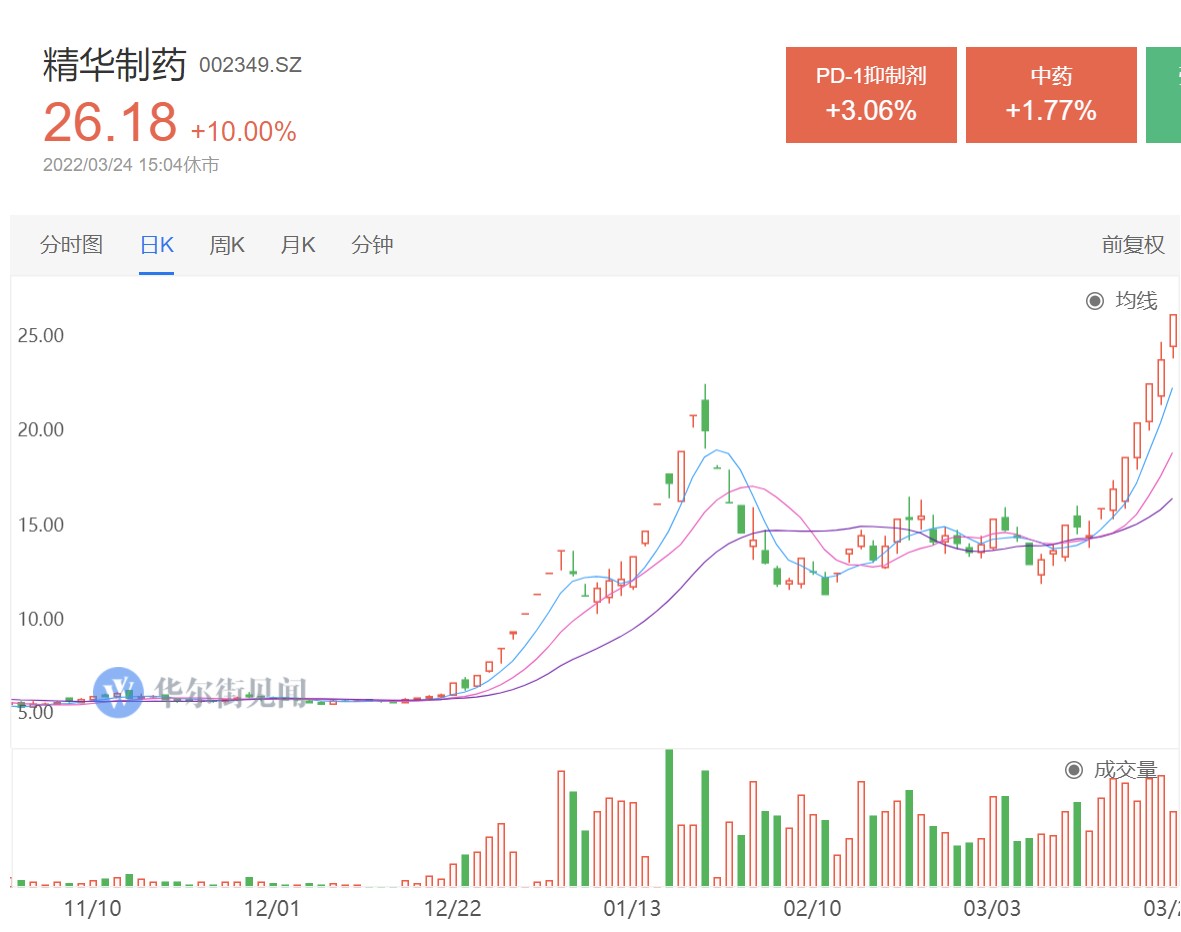
Task: Click the 华尔街见闻 watermark logo icon
Action: [x=118, y=692]
